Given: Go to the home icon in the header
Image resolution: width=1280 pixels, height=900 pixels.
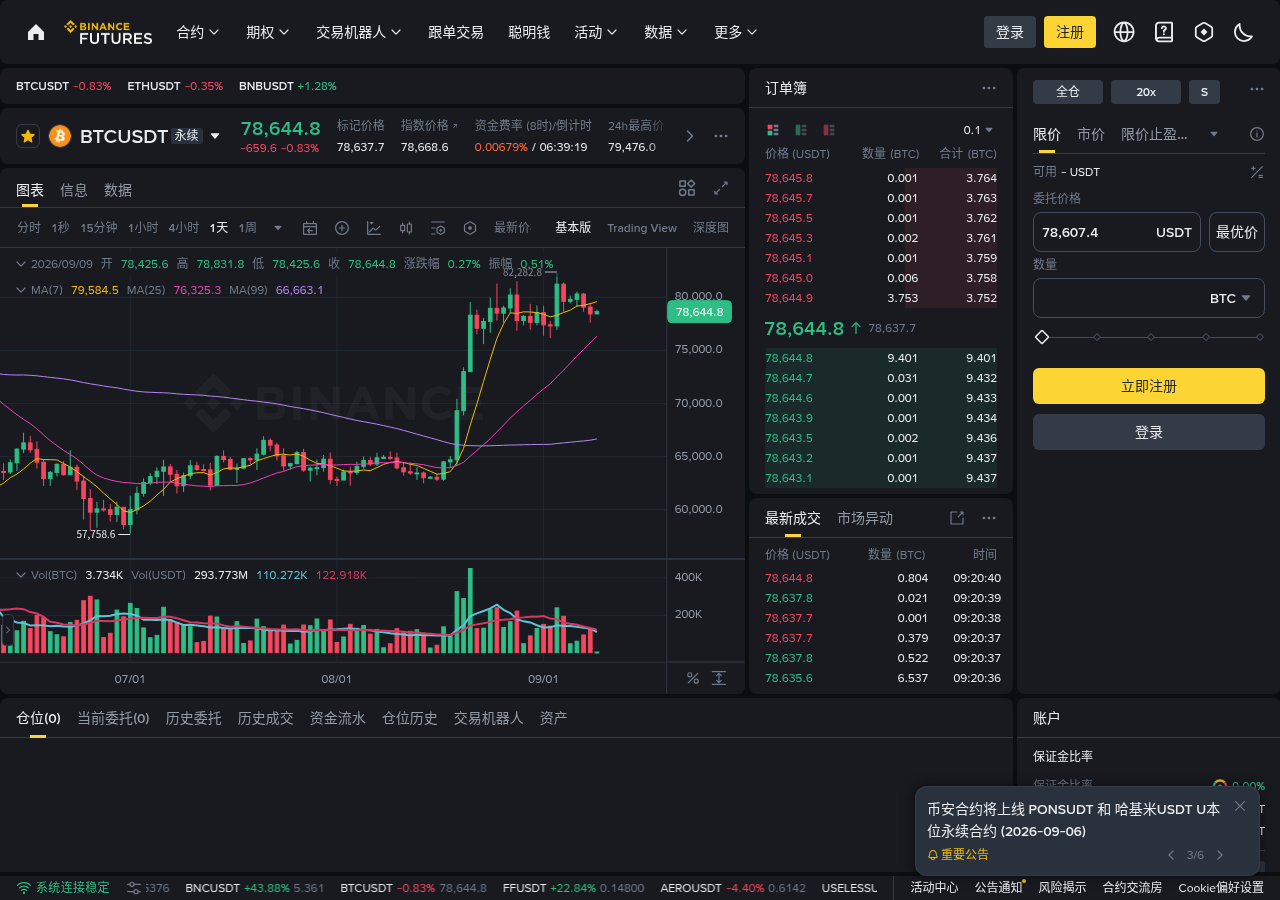Looking at the screenshot, I should tap(36, 32).
